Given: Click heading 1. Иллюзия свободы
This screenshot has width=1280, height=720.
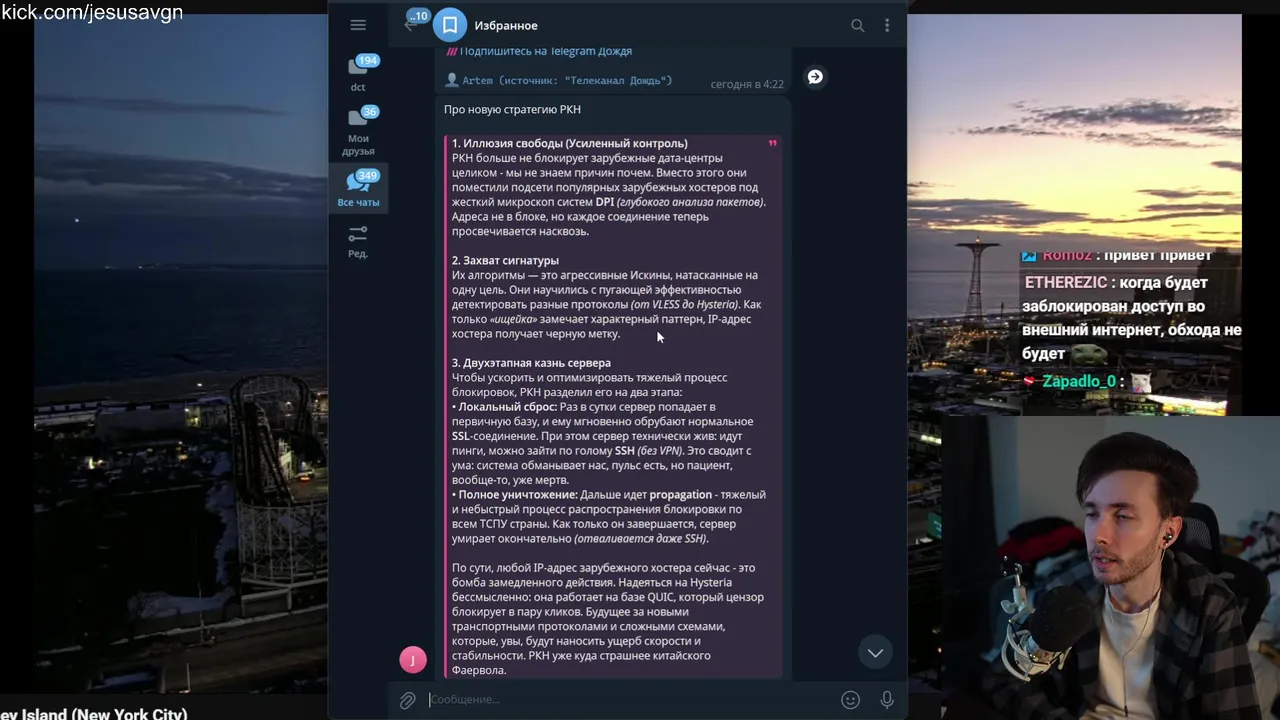Looking at the screenshot, I should (x=569, y=143).
